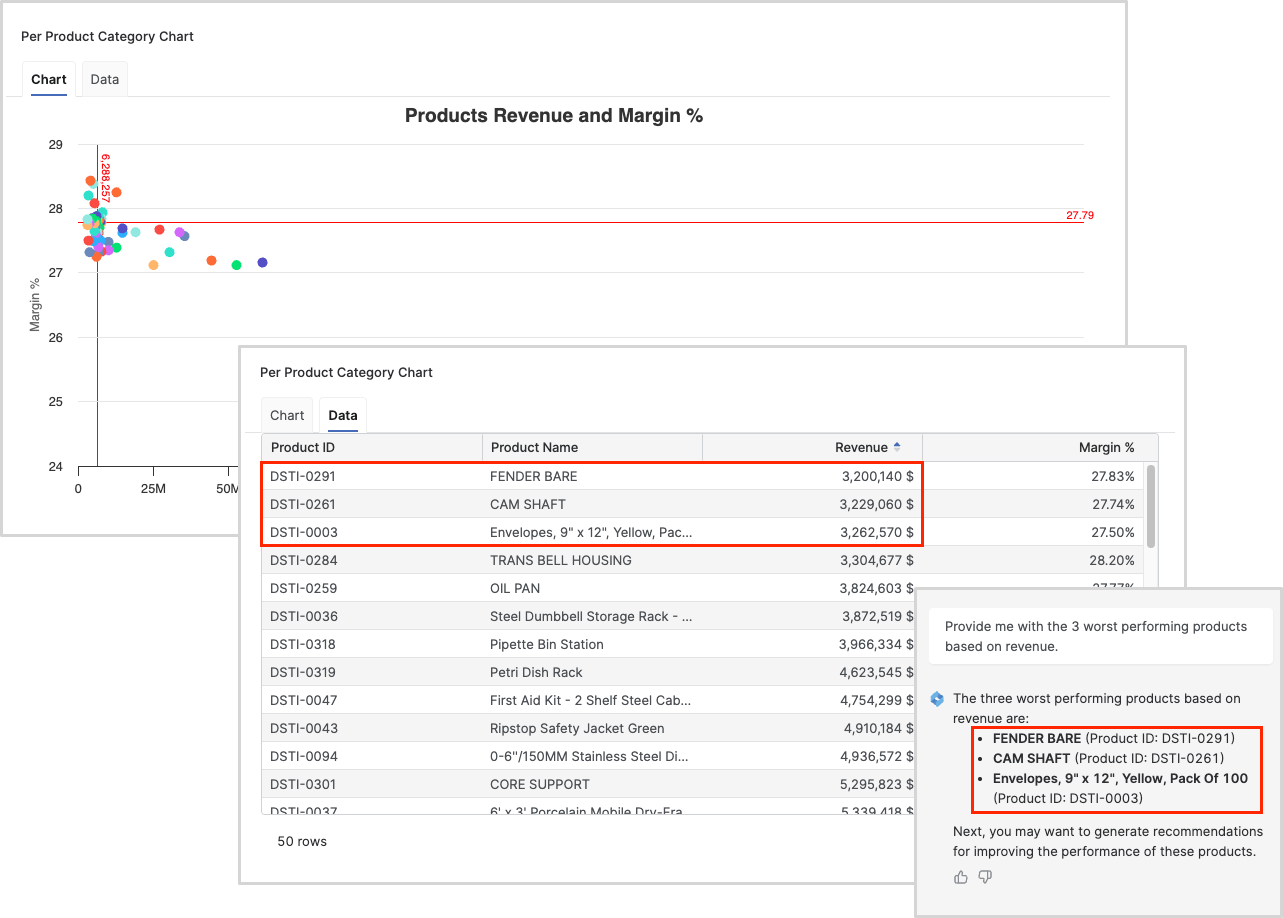Click the red 6,288,257 vertical line label
This screenshot has width=1283, height=918.
(105, 178)
